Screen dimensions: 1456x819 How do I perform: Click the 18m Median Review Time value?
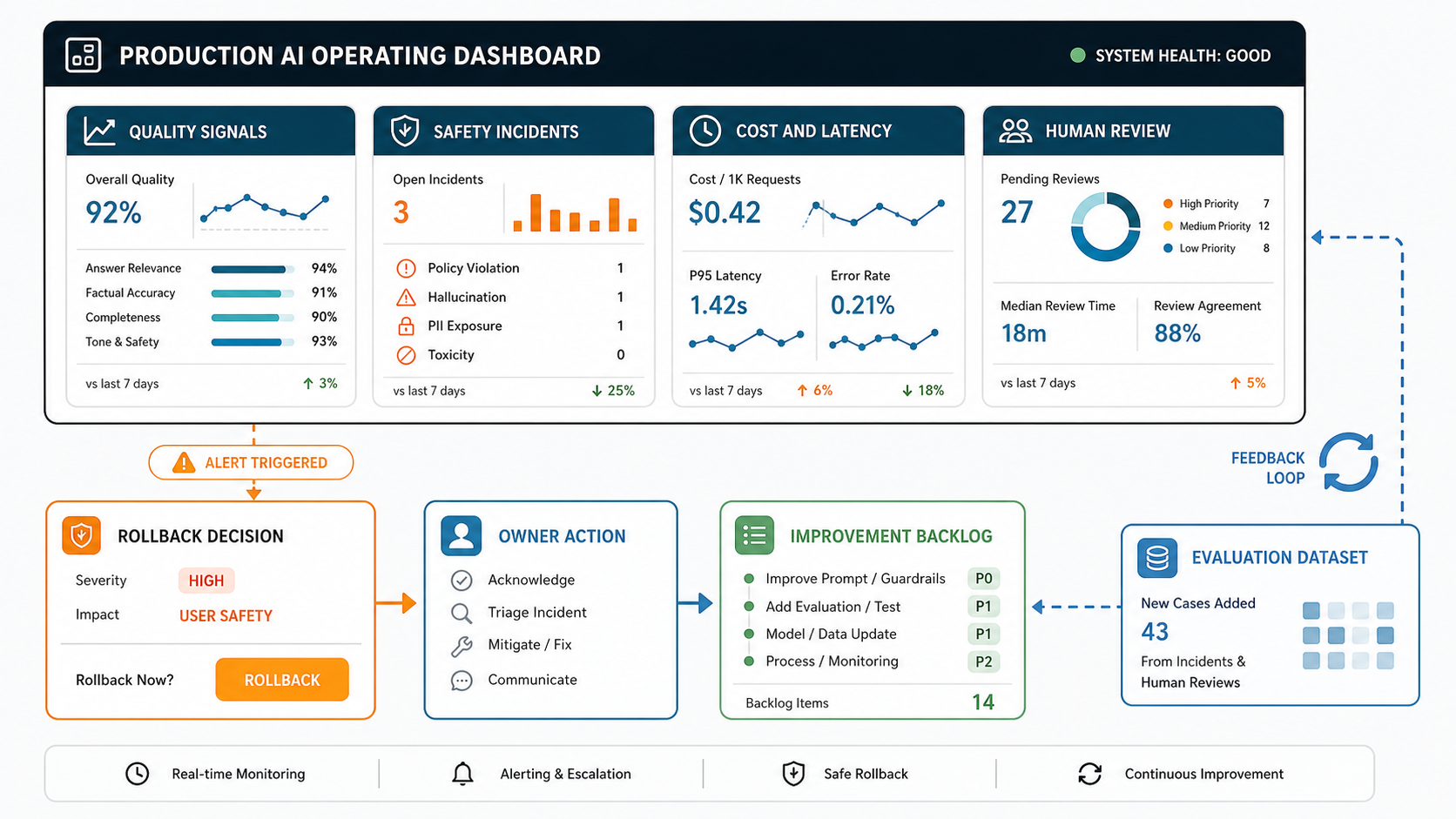click(1023, 333)
